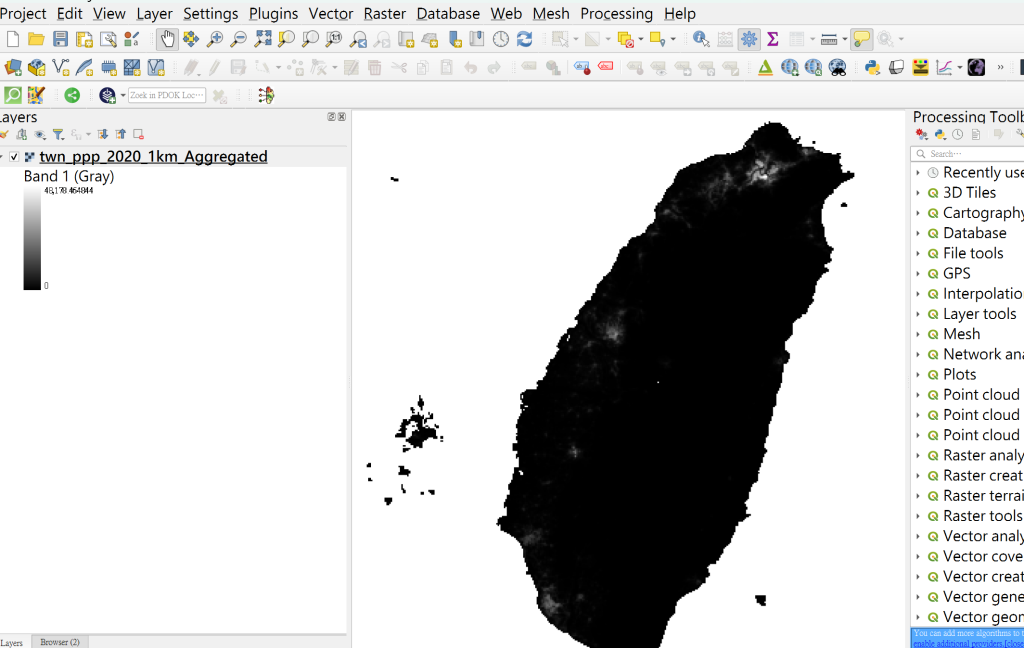
Task: Expand the Cartography toolbox group
Action: point(918,213)
